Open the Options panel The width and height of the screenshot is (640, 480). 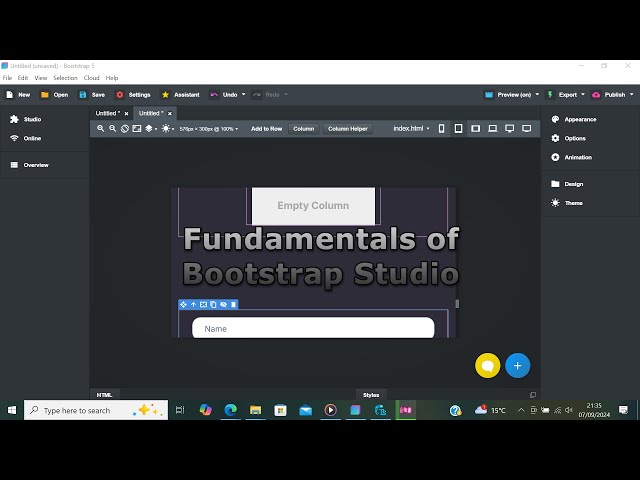(568, 138)
